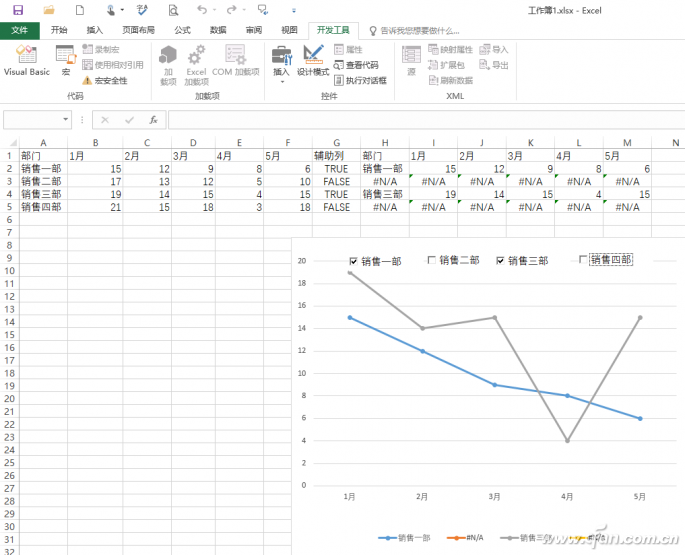Expand the Name Box dropdown
Image resolution: width=685 pixels, height=555 pixels.
click(x=66, y=119)
